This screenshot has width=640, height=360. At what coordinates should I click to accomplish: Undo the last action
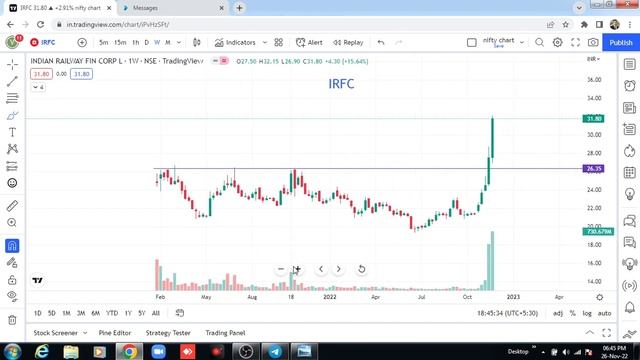(x=381, y=42)
